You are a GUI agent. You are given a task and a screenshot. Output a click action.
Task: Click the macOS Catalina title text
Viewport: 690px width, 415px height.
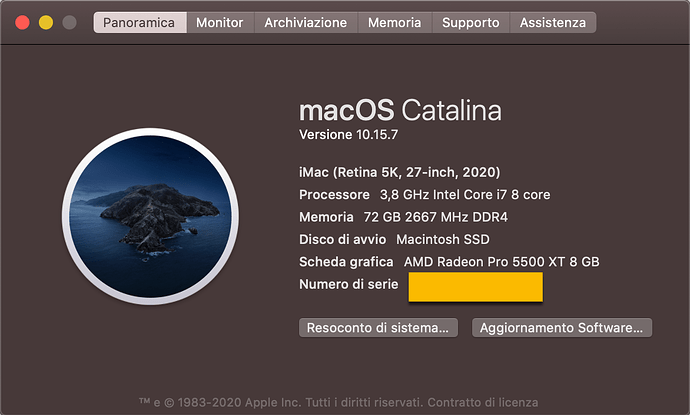coord(400,110)
